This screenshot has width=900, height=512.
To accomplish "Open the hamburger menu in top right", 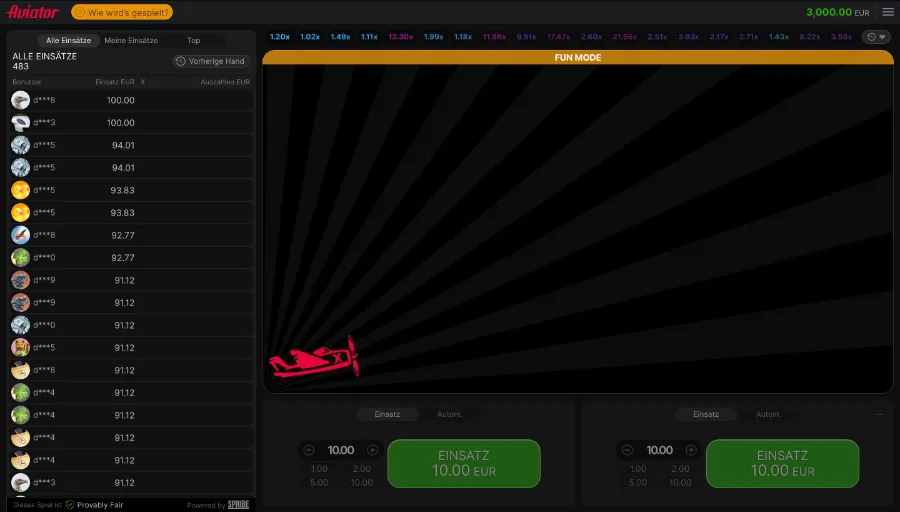I will (887, 12).
